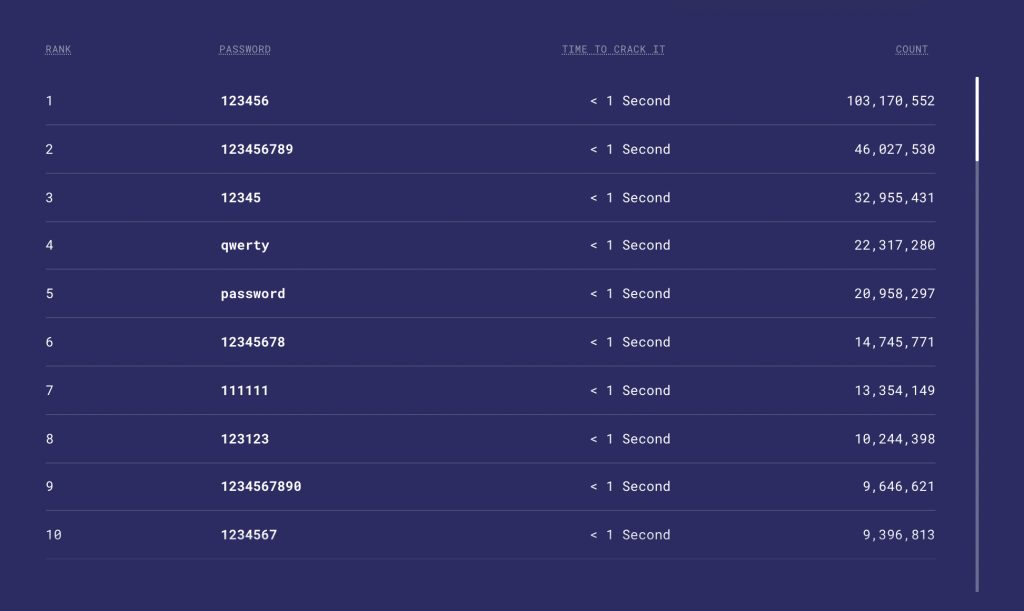Sort by the PASSWORD column header

click(245, 50)
